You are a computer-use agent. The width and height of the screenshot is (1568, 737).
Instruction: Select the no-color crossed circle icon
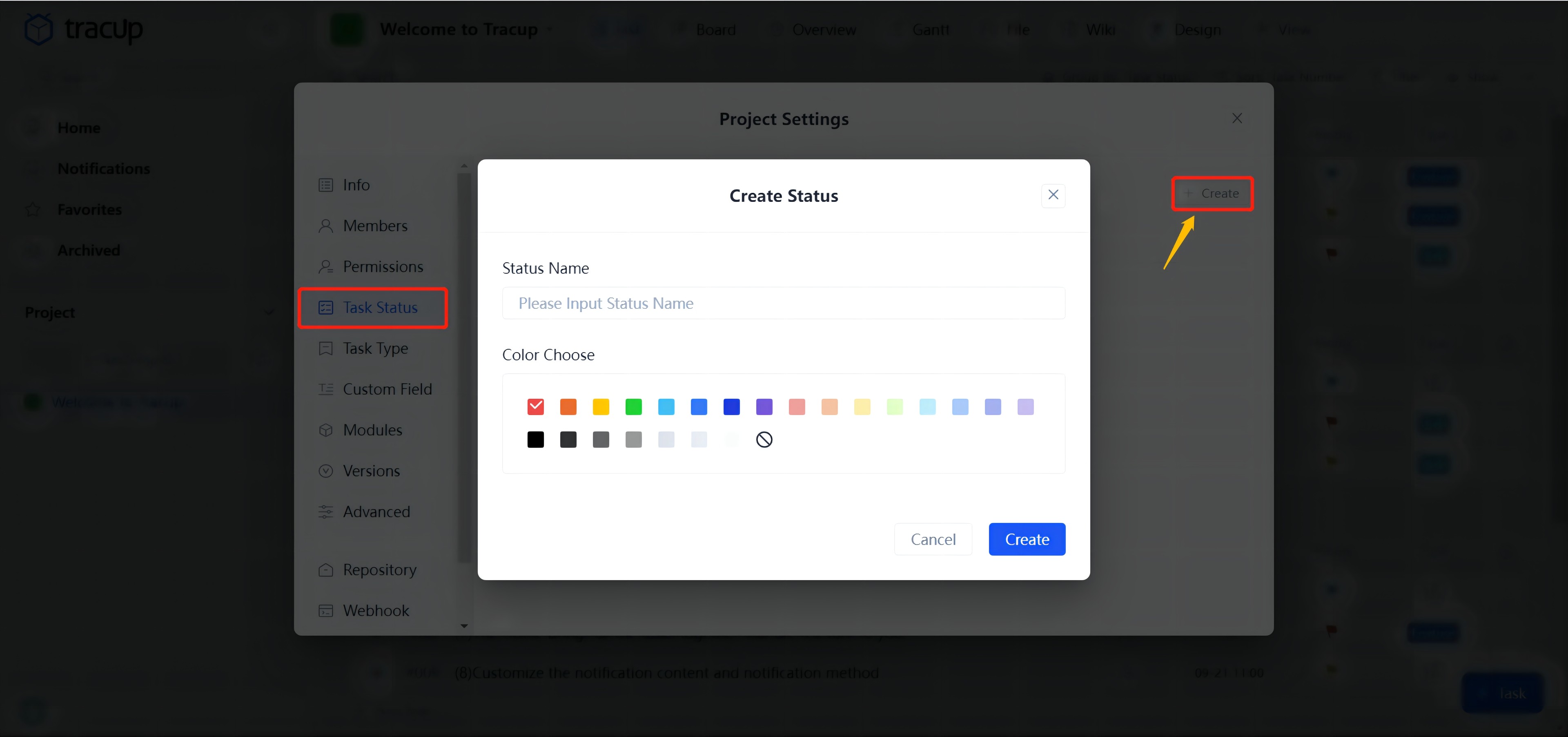click(x=764, y=439)
